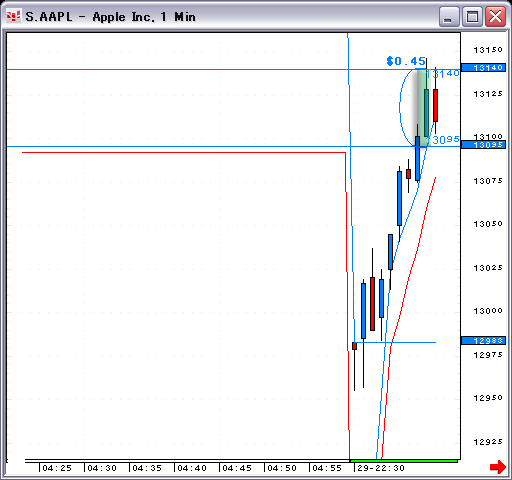Click the 13150 price axis label
Viewport: 512px width, 480px height.
(x=488, y=50)
